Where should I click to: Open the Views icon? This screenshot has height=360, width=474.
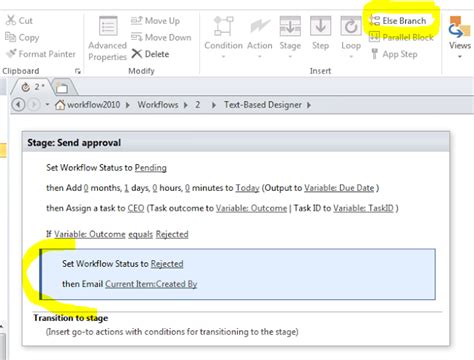point(460,27)
